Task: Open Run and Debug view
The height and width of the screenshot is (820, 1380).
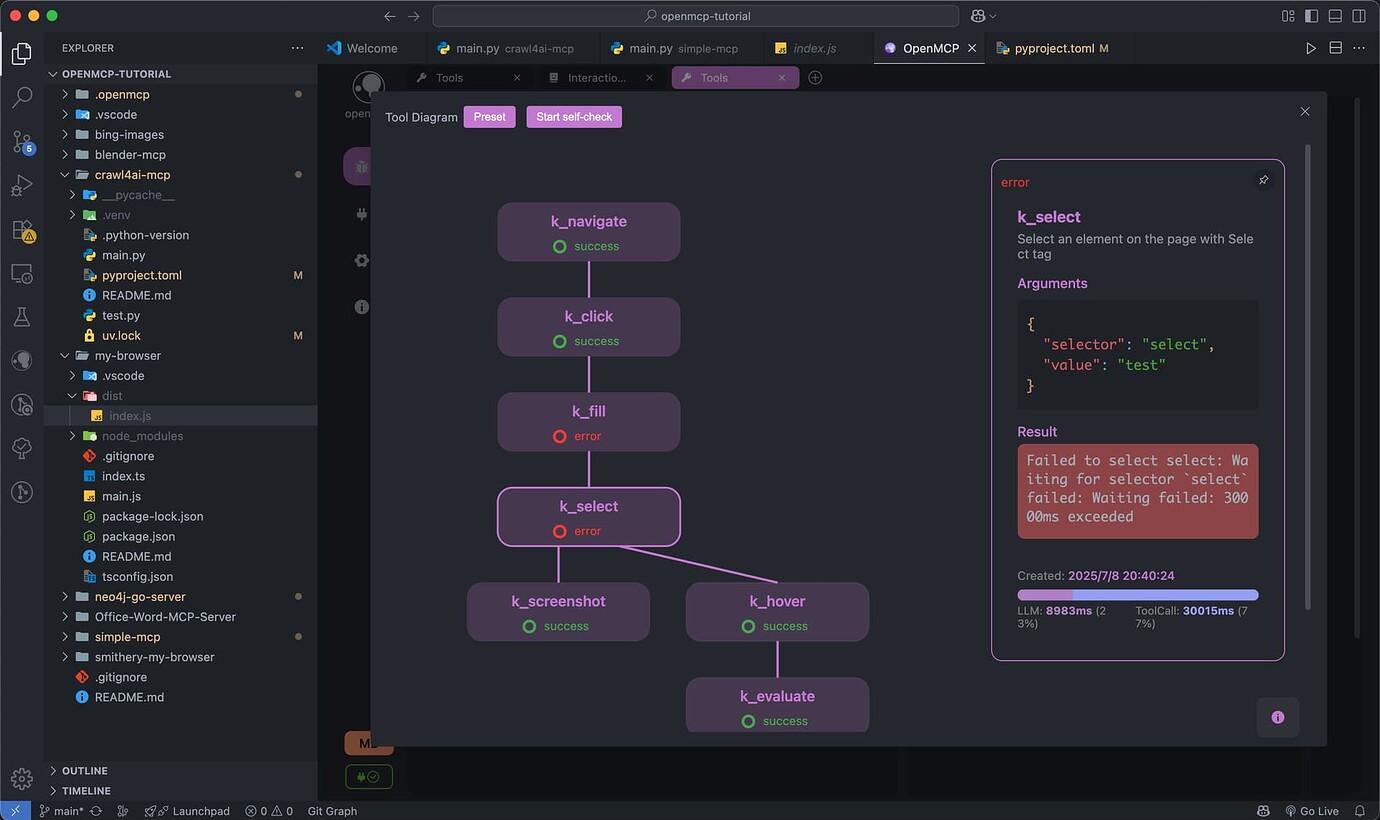Action: coord(22,186)
